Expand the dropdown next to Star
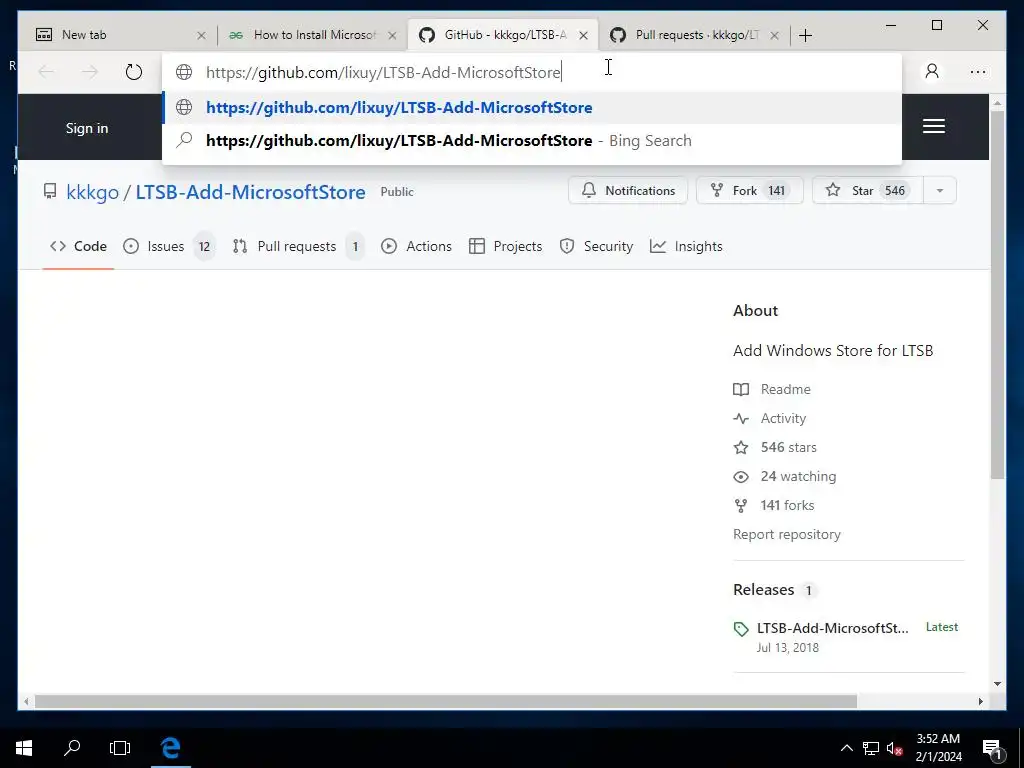Viewport: 1024px width, 768px height. point(940,190)
